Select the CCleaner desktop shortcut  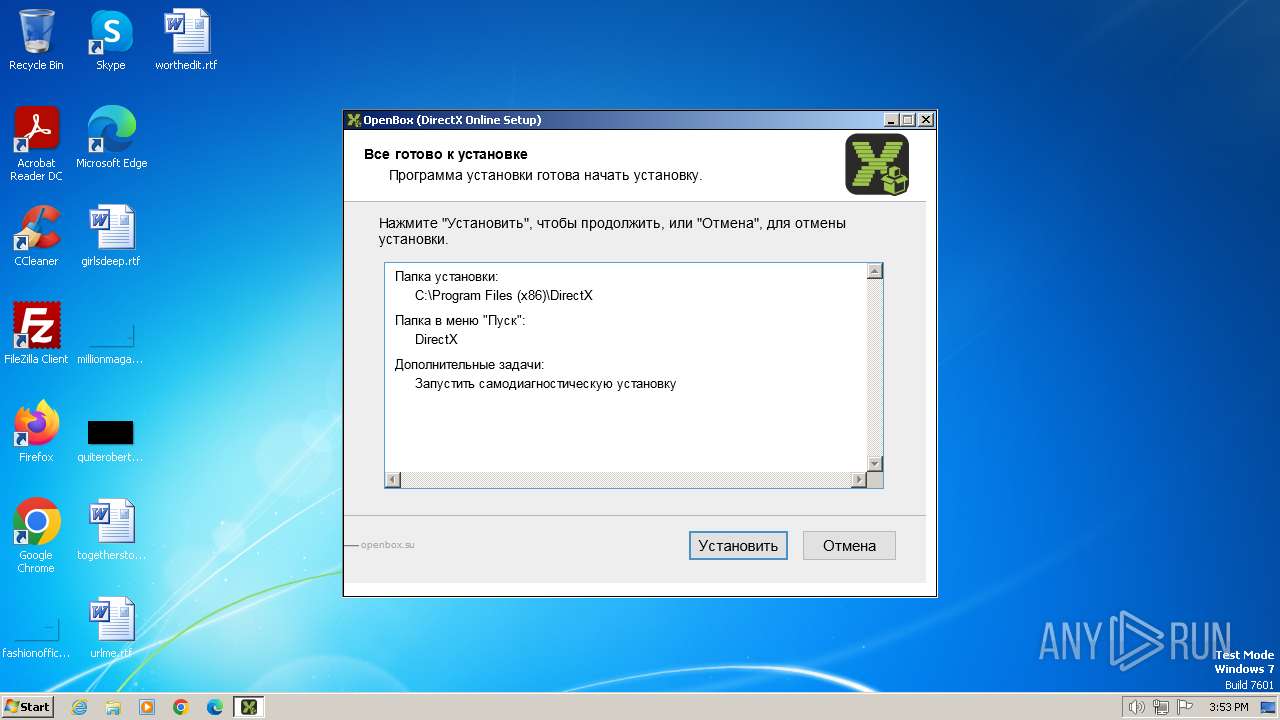pos(36,235)
